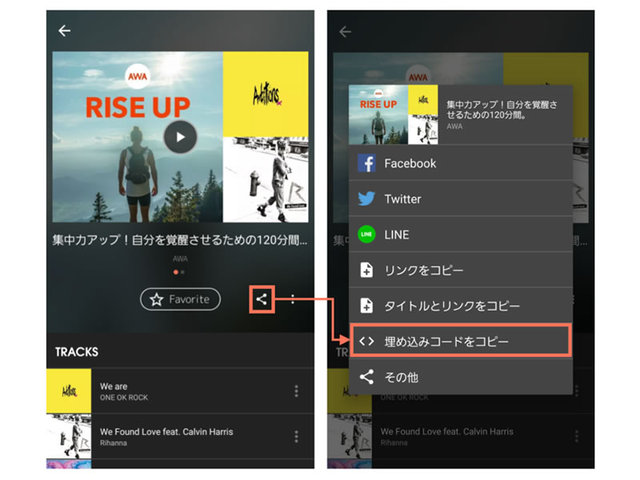
Task: Toggle the Favorite star button
Action: 180,300
